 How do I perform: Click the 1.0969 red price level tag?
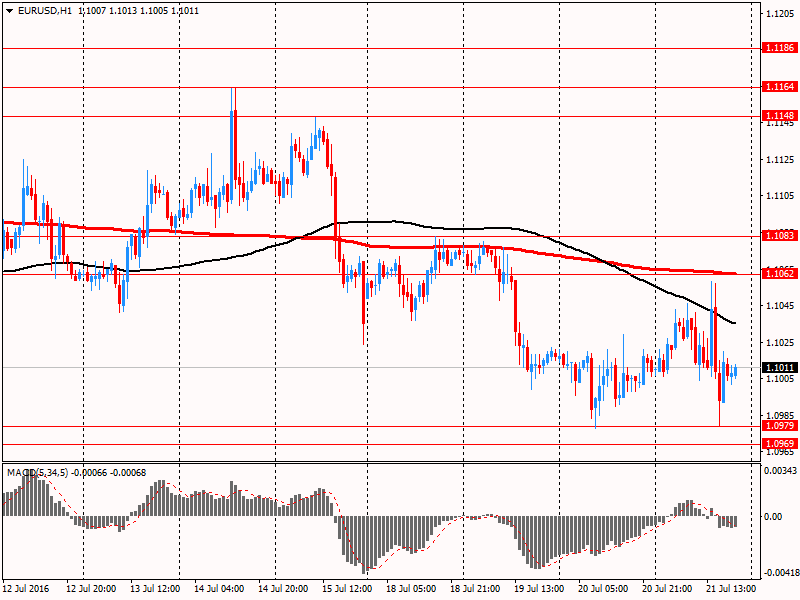[x=779, y=443]
